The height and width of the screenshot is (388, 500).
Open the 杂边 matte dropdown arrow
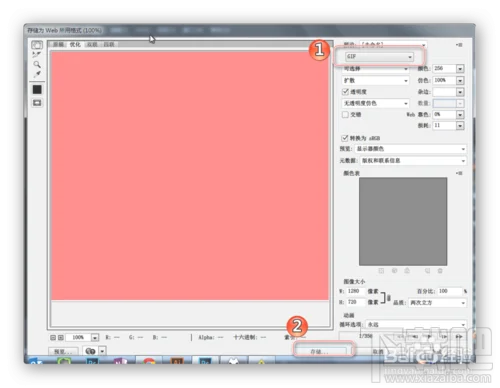click(460, 92)
